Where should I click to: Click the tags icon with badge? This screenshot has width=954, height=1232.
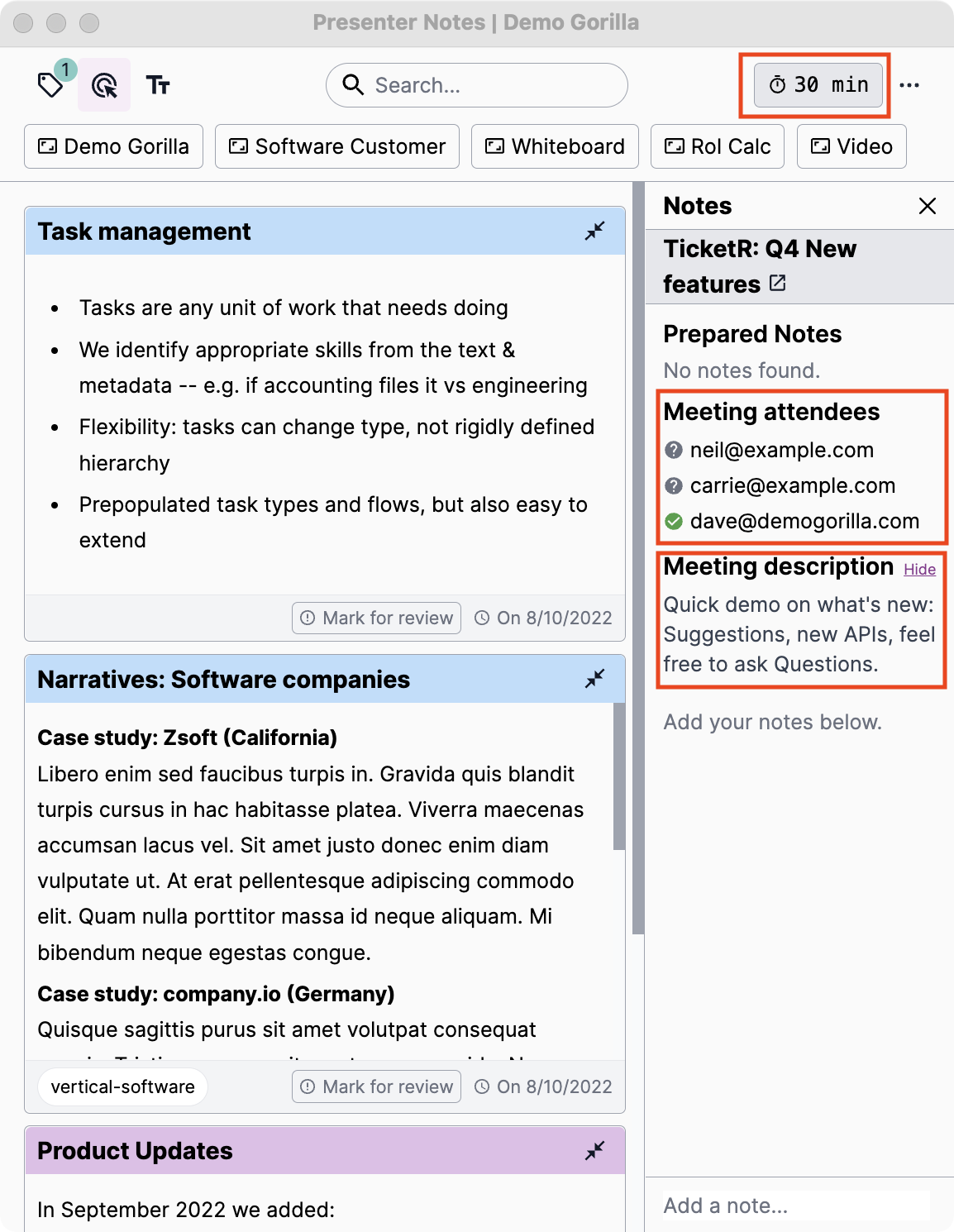pos(51,84)
